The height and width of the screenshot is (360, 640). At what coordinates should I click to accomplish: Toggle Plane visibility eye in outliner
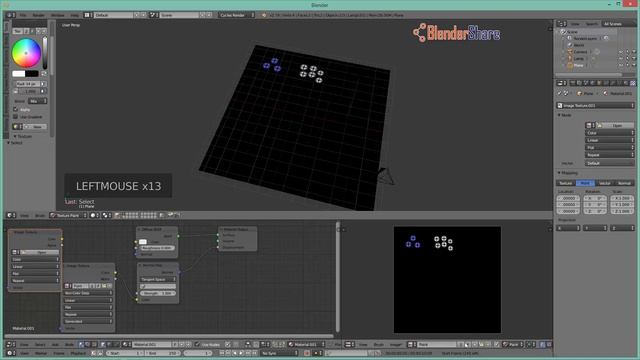621,65
